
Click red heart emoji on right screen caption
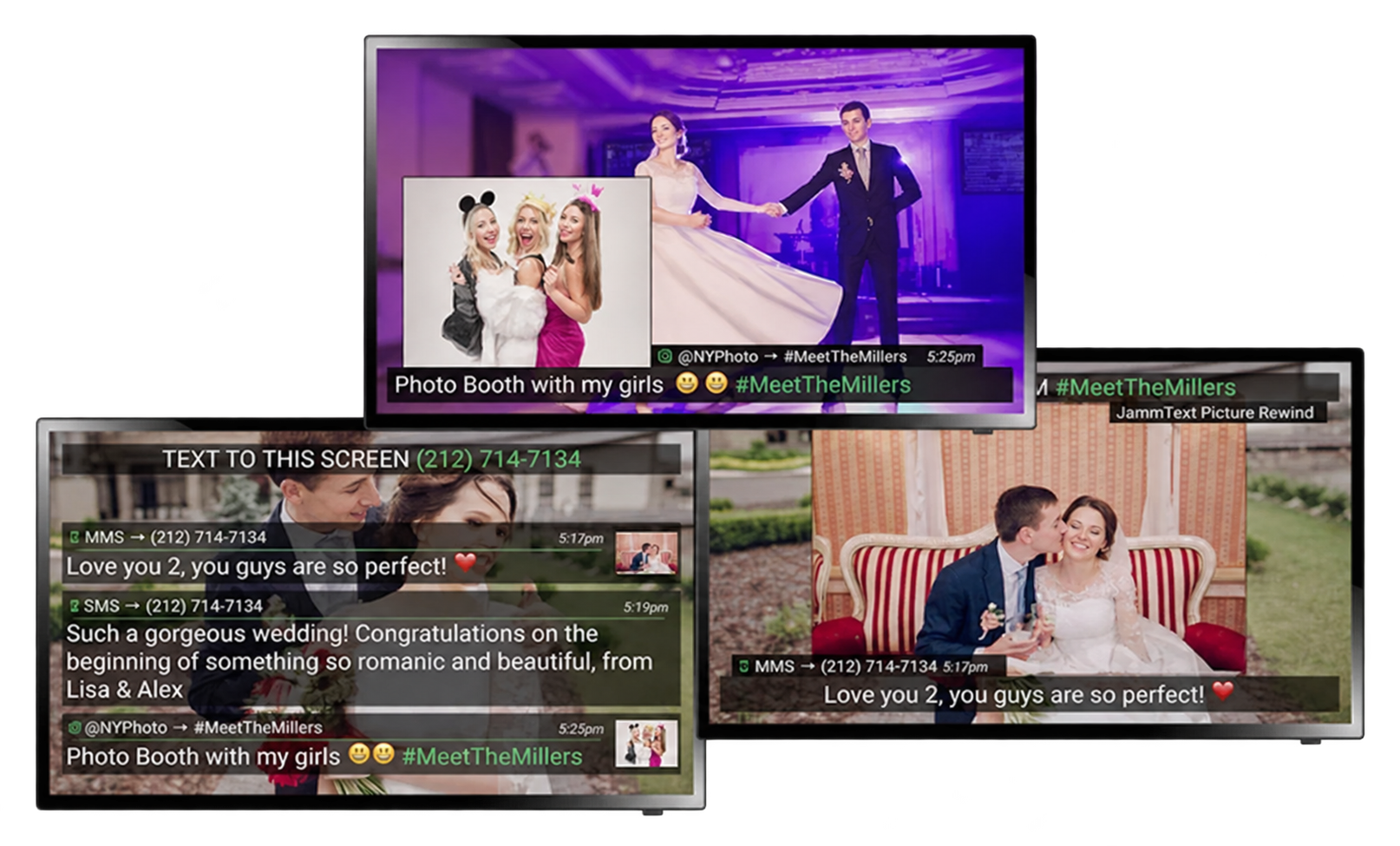[x=1223, y=691]
